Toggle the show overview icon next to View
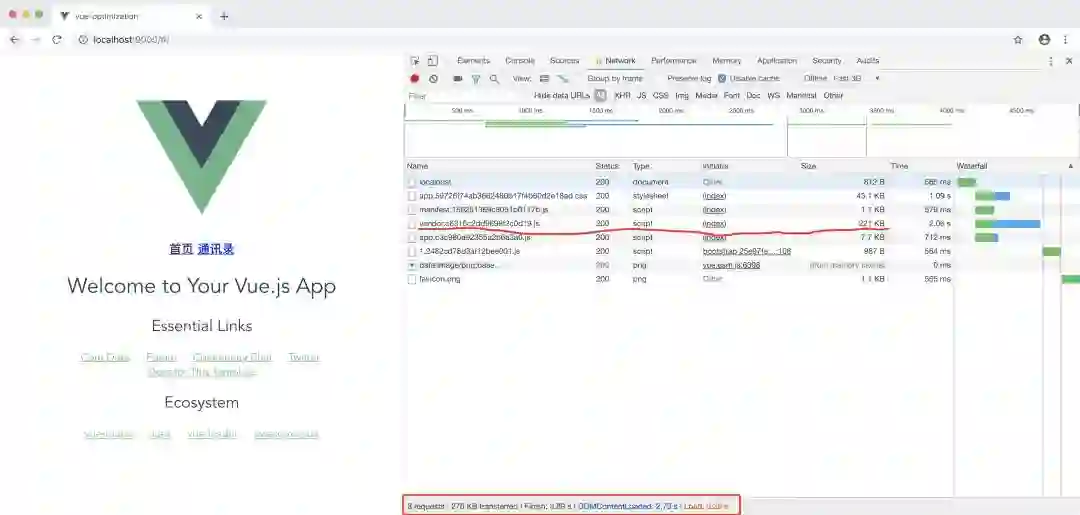The image size is (1080, 515). point(563,78)
